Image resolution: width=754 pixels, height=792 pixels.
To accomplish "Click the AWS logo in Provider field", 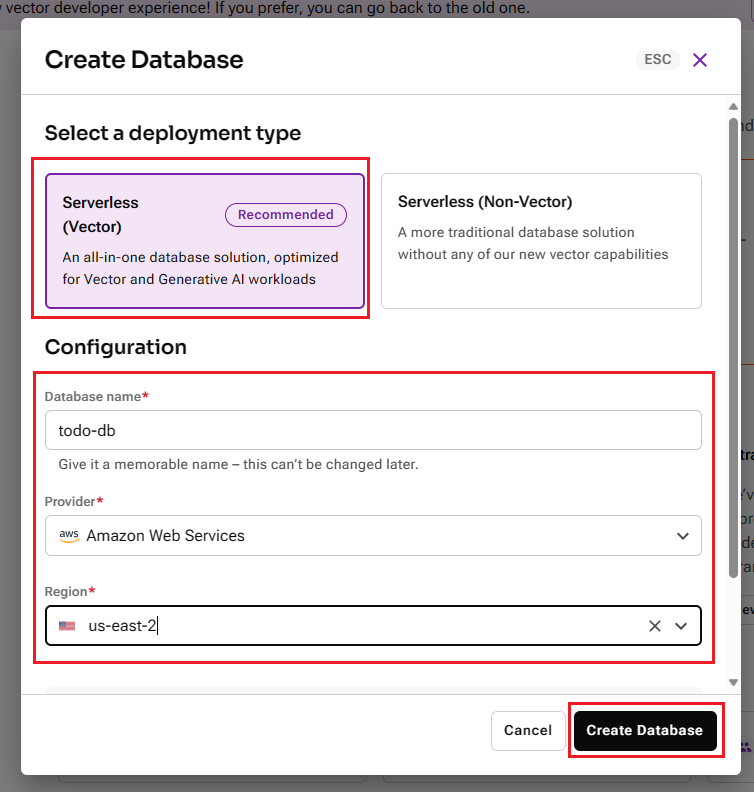I will [69, 535].
